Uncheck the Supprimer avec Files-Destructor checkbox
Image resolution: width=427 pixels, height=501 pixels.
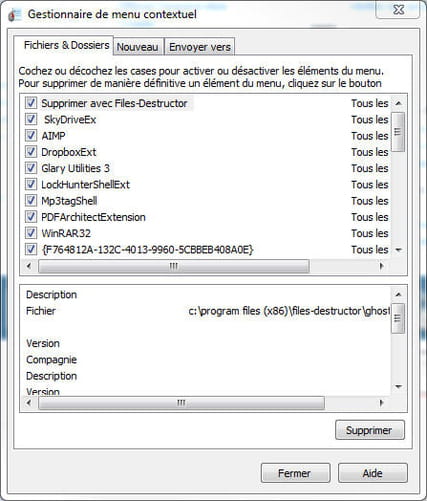click(31, 103)
